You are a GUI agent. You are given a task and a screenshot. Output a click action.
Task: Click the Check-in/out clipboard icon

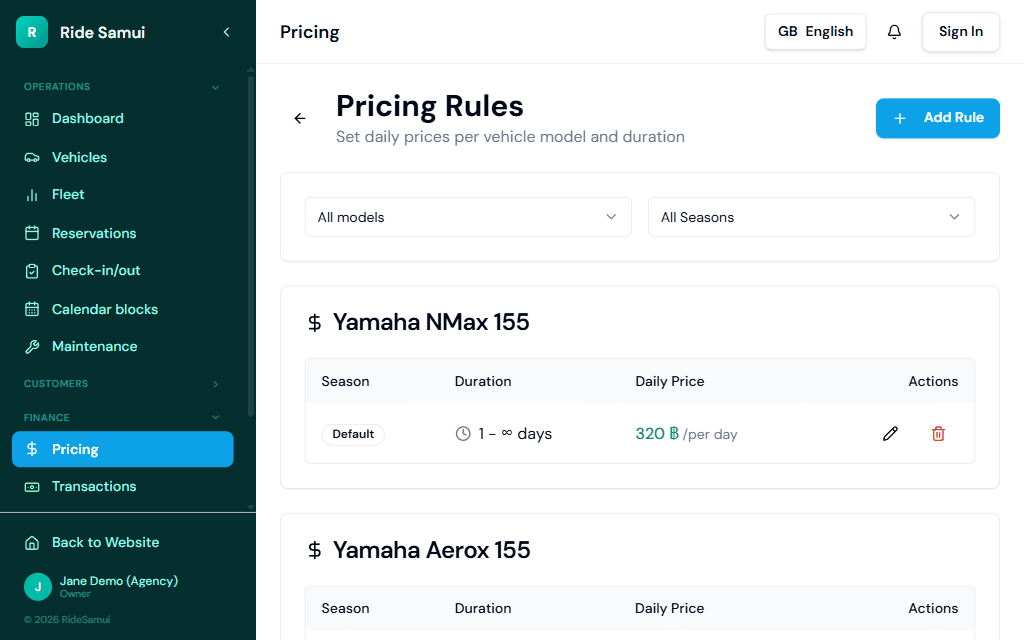[x=32, y=271]
